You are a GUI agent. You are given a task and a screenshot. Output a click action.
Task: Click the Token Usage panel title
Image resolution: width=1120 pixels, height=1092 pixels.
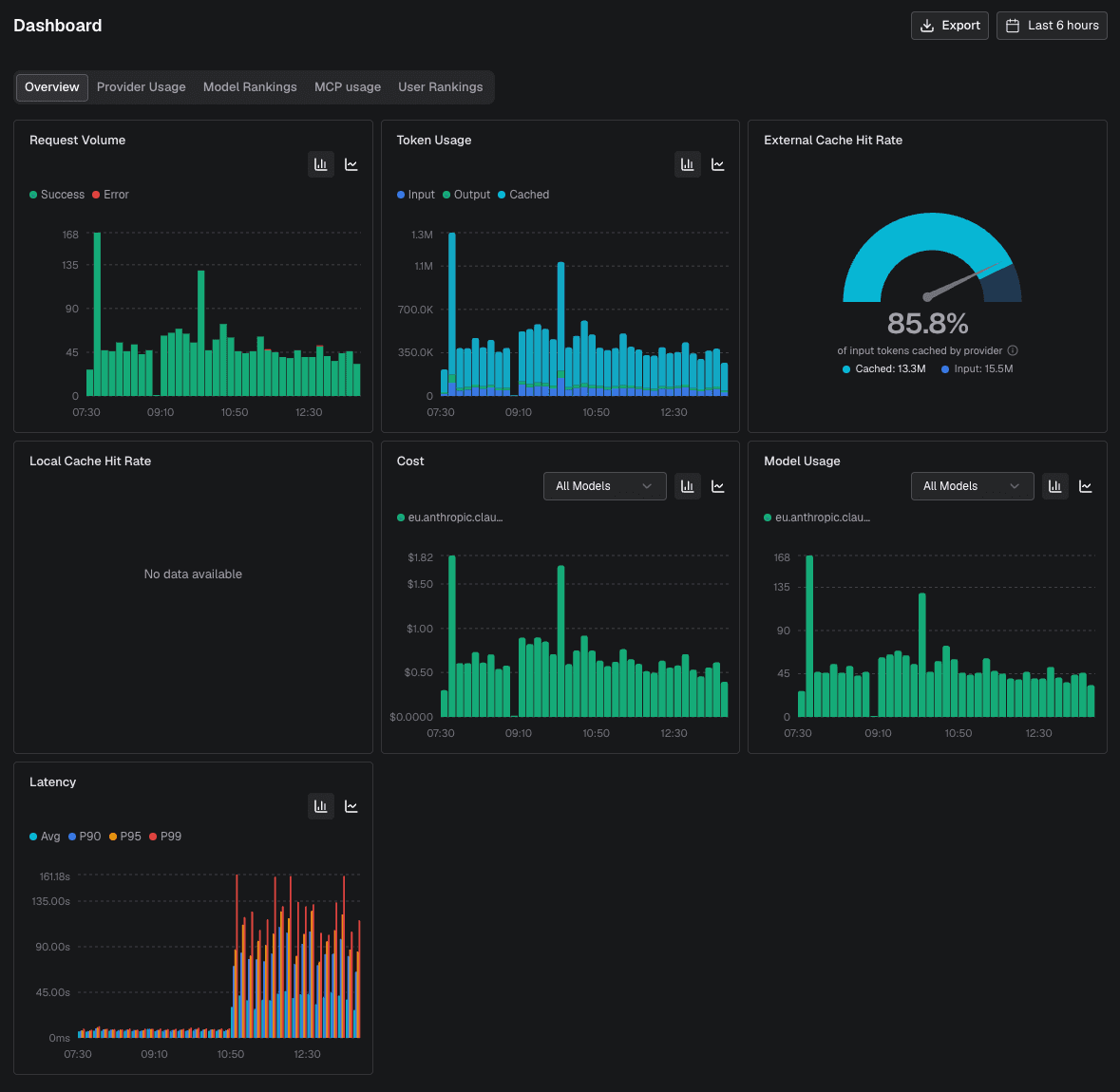click(433, 141)
